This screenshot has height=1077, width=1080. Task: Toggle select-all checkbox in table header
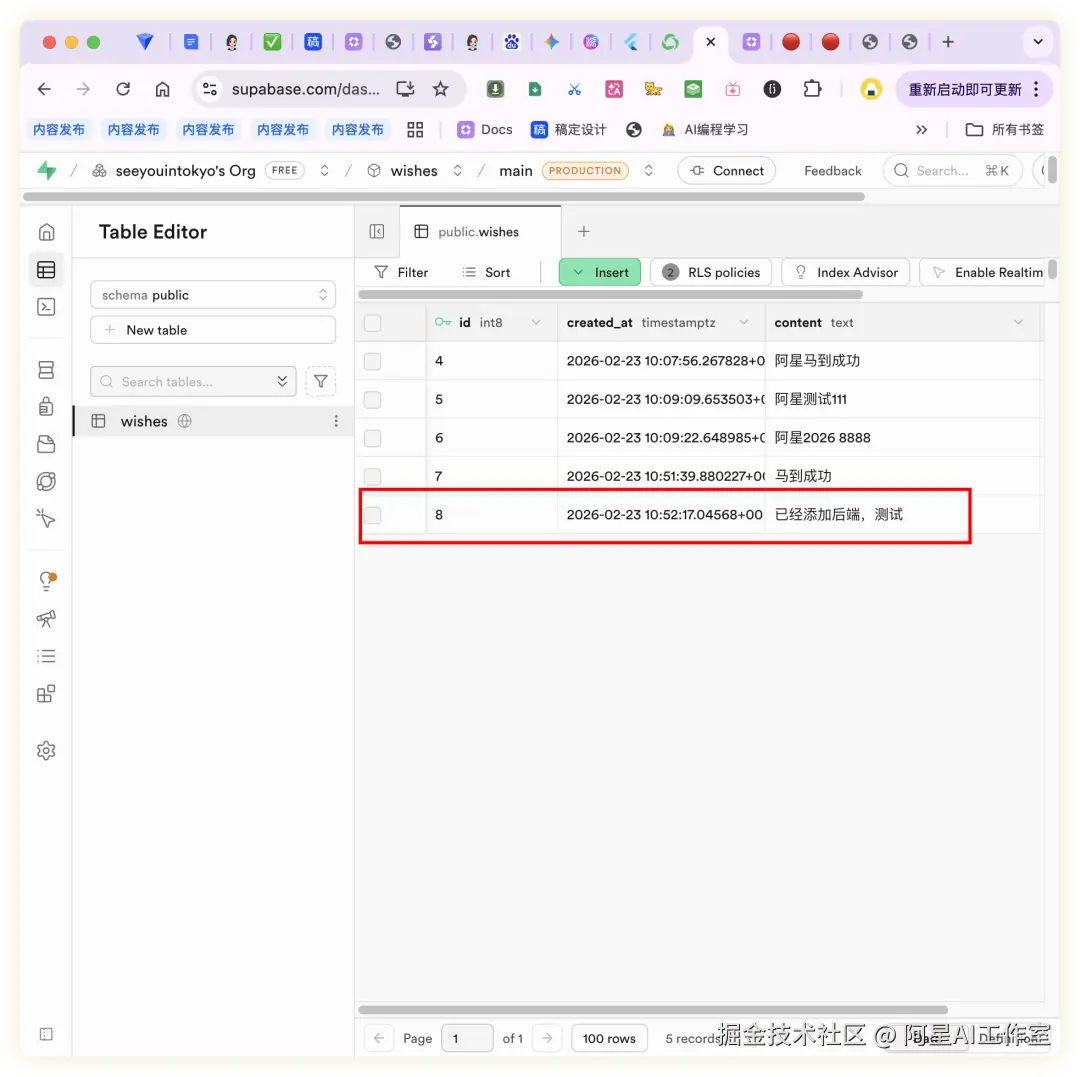373,322
